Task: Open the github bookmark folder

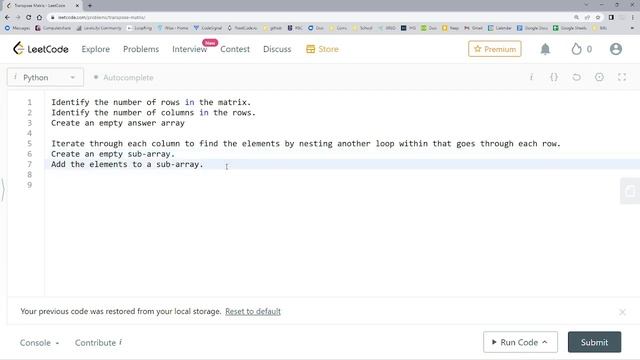Action: 273,28
